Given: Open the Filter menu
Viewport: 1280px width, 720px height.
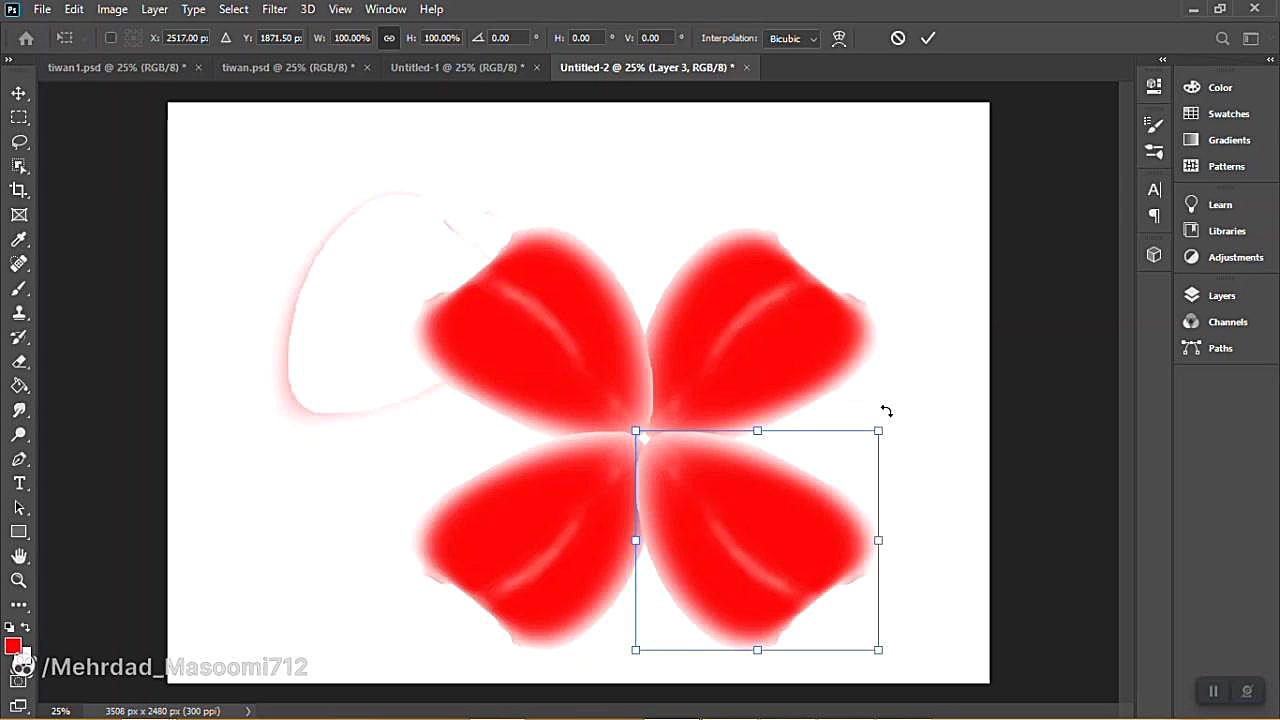Looking at the screenshot, I should tap(275, 9).
